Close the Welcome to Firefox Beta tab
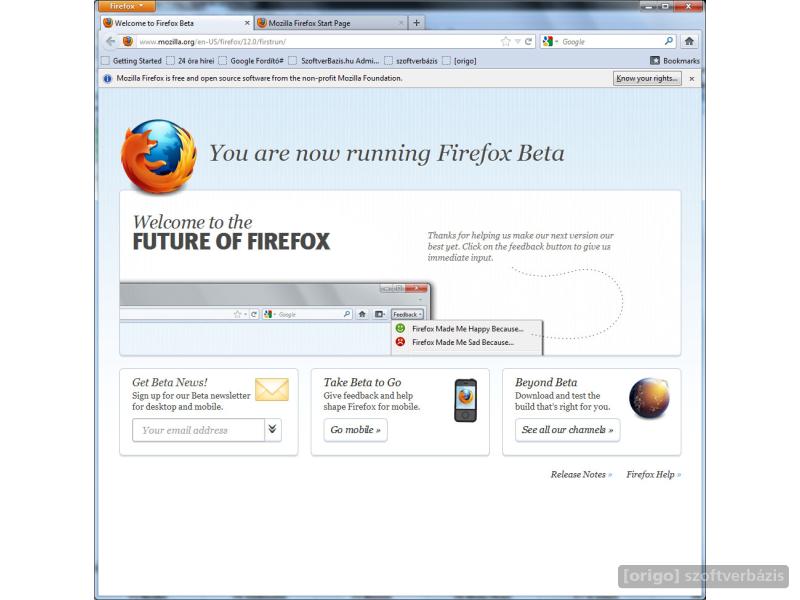Image resolution: width=800 pixels, height=600 pixels. (x=247, y=23)
